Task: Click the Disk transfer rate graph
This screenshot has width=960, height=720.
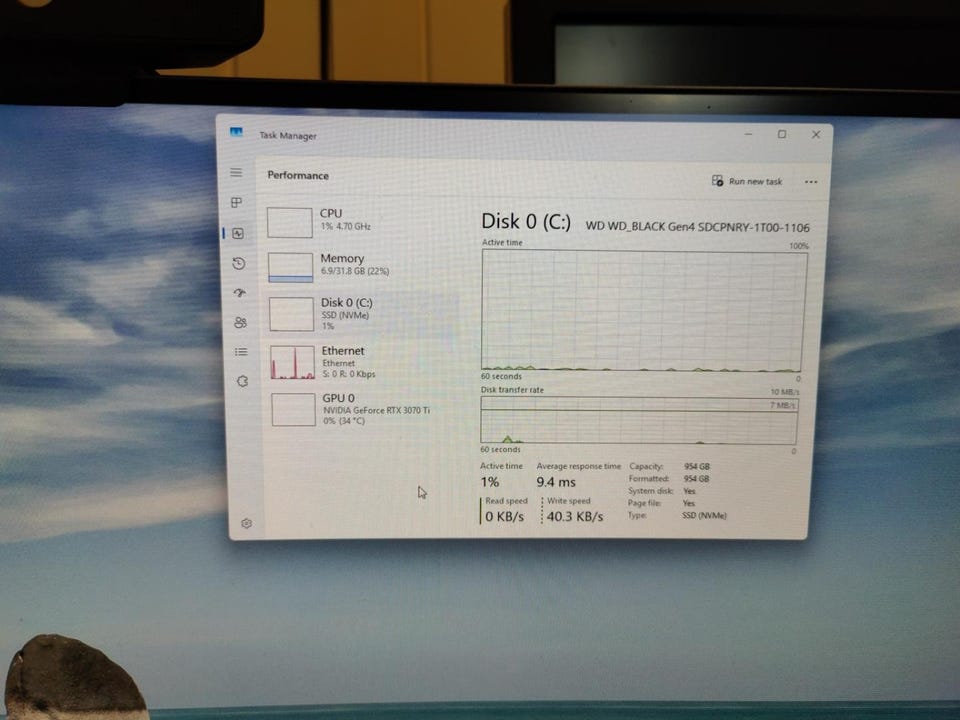Action: click(x=639, y=420)
